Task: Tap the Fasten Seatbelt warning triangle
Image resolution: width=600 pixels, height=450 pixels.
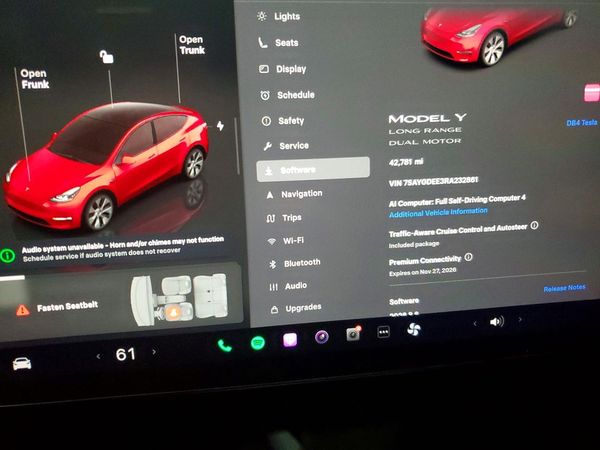Action: (x=22, y=310)
